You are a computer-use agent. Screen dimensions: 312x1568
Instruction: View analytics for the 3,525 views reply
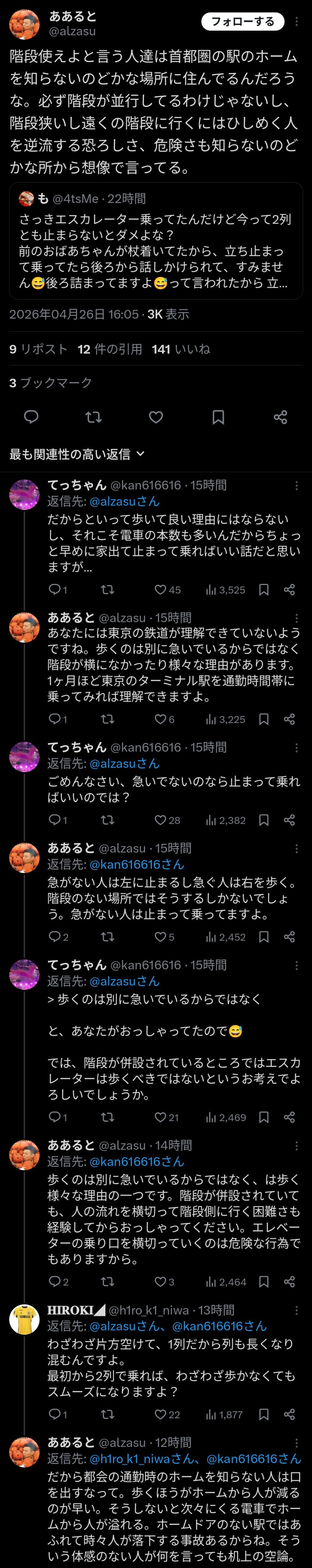tap(226, 589)
